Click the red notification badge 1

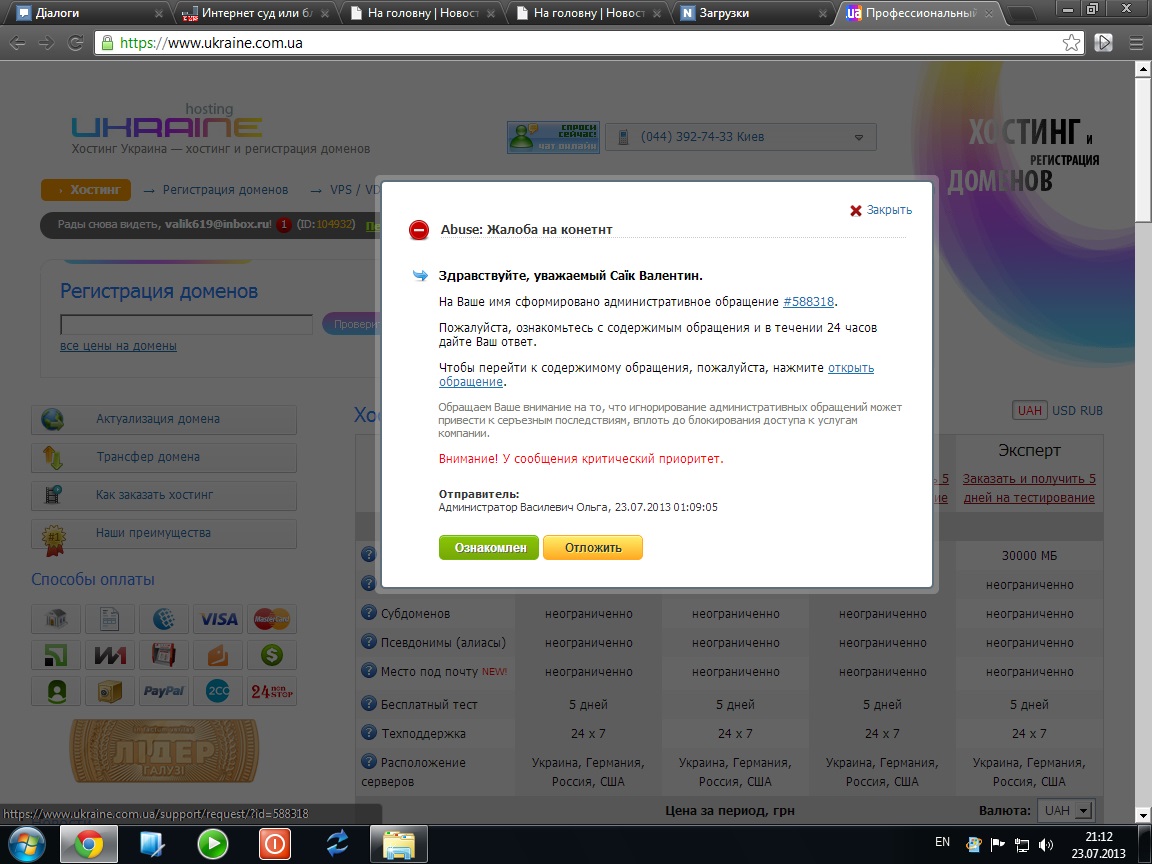pos(284,224)
